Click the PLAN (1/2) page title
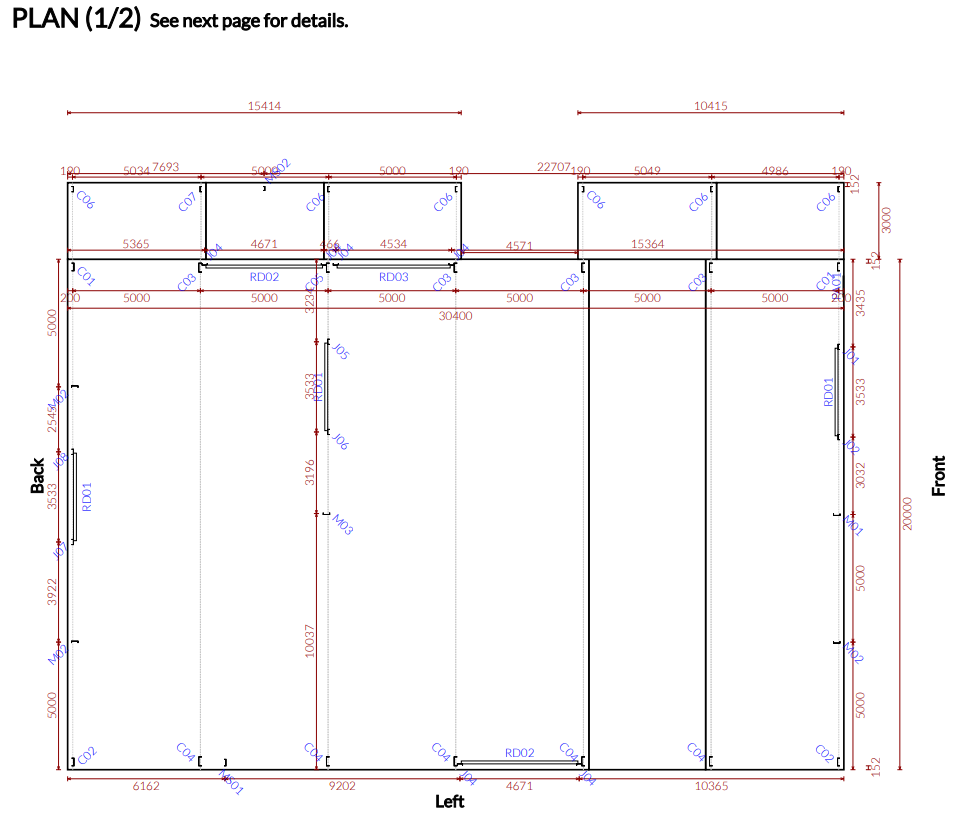Viewport: 976px width, 817px height. pos(76,19)
